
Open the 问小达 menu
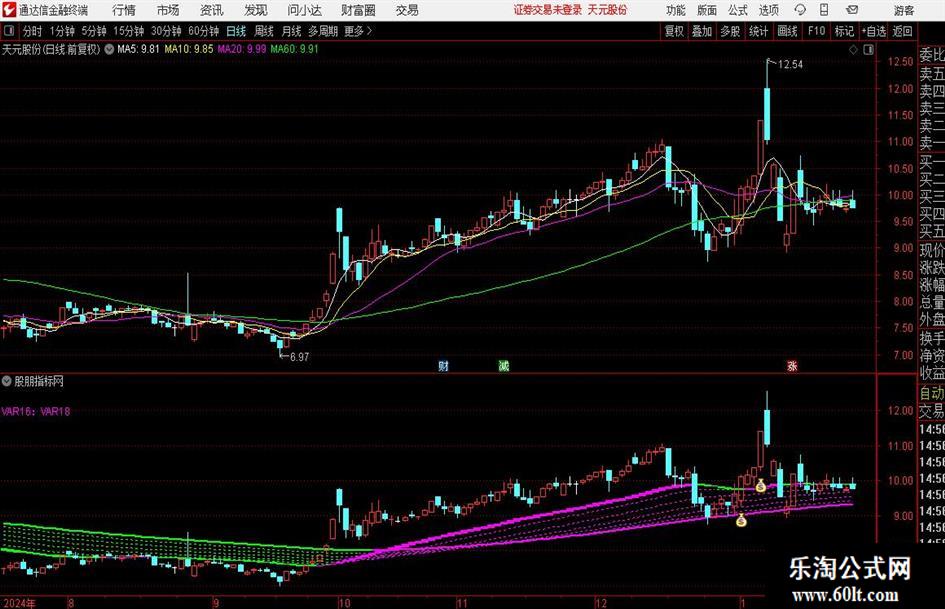point(304,10)
